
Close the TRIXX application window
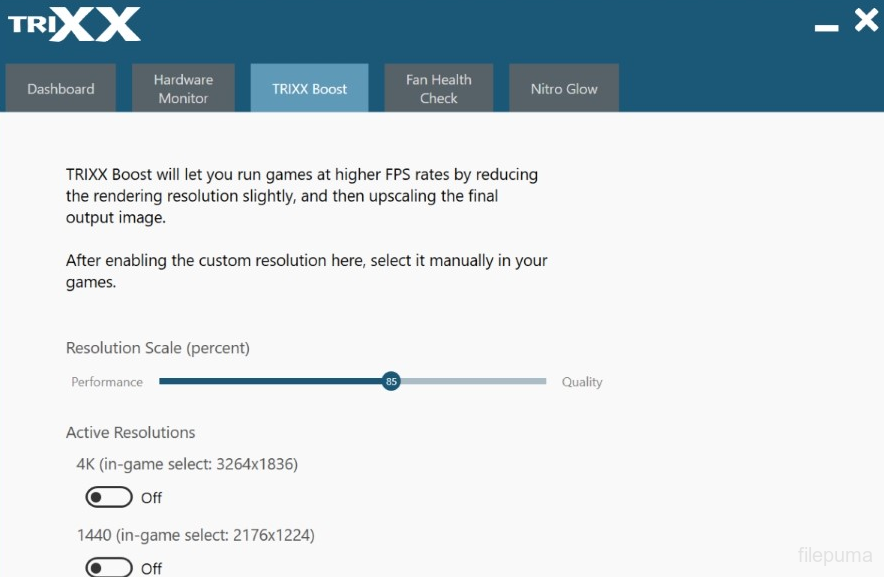tap(865, 20)
